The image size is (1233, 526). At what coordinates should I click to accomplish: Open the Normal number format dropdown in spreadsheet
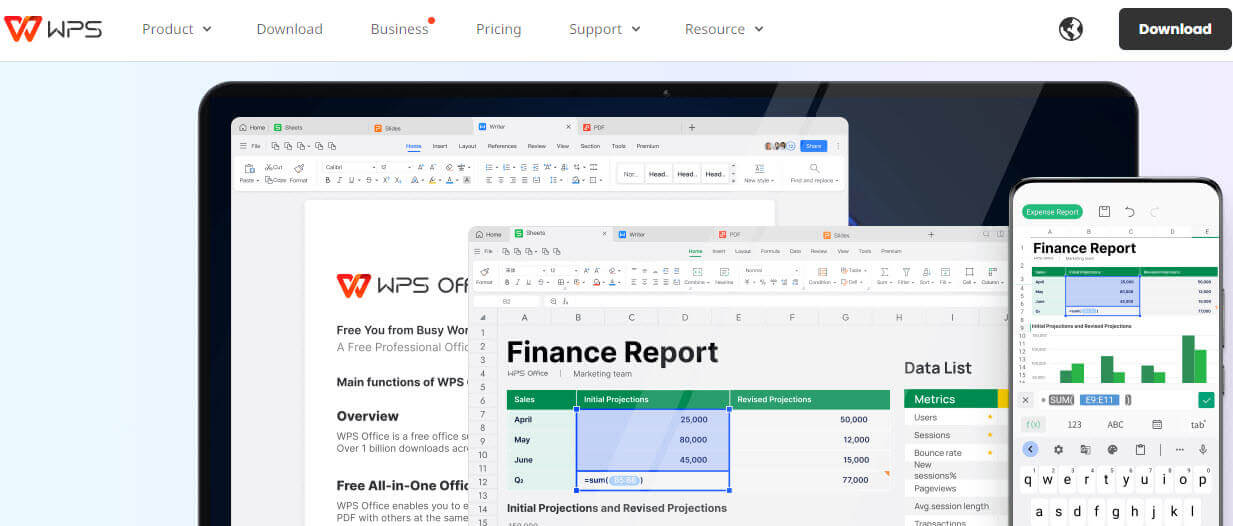click(771, 270)
